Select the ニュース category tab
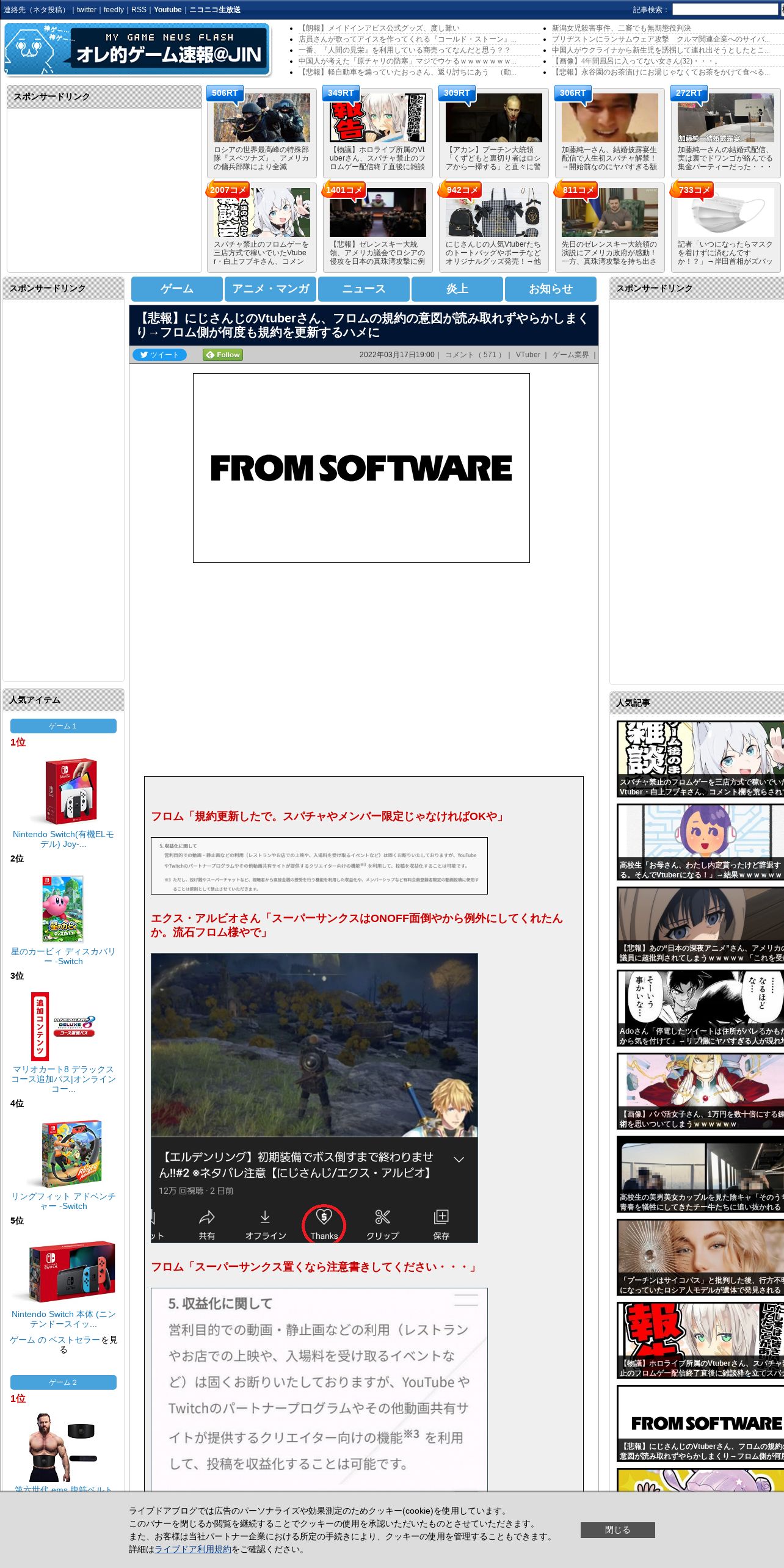Viewport: 784px width, 1568px height. point(364,289)
